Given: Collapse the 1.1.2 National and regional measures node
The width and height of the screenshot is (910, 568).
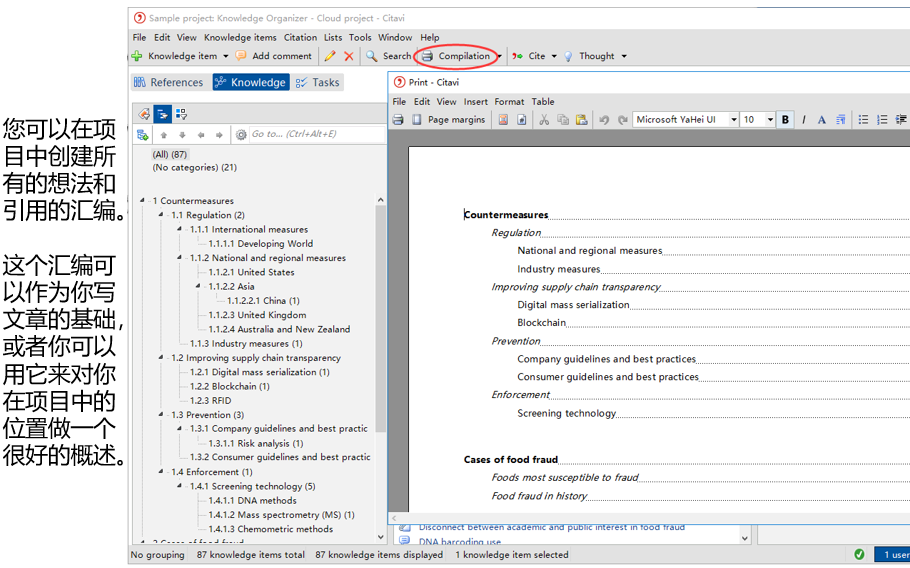Looking at the screenshot, I should point(180,258).
